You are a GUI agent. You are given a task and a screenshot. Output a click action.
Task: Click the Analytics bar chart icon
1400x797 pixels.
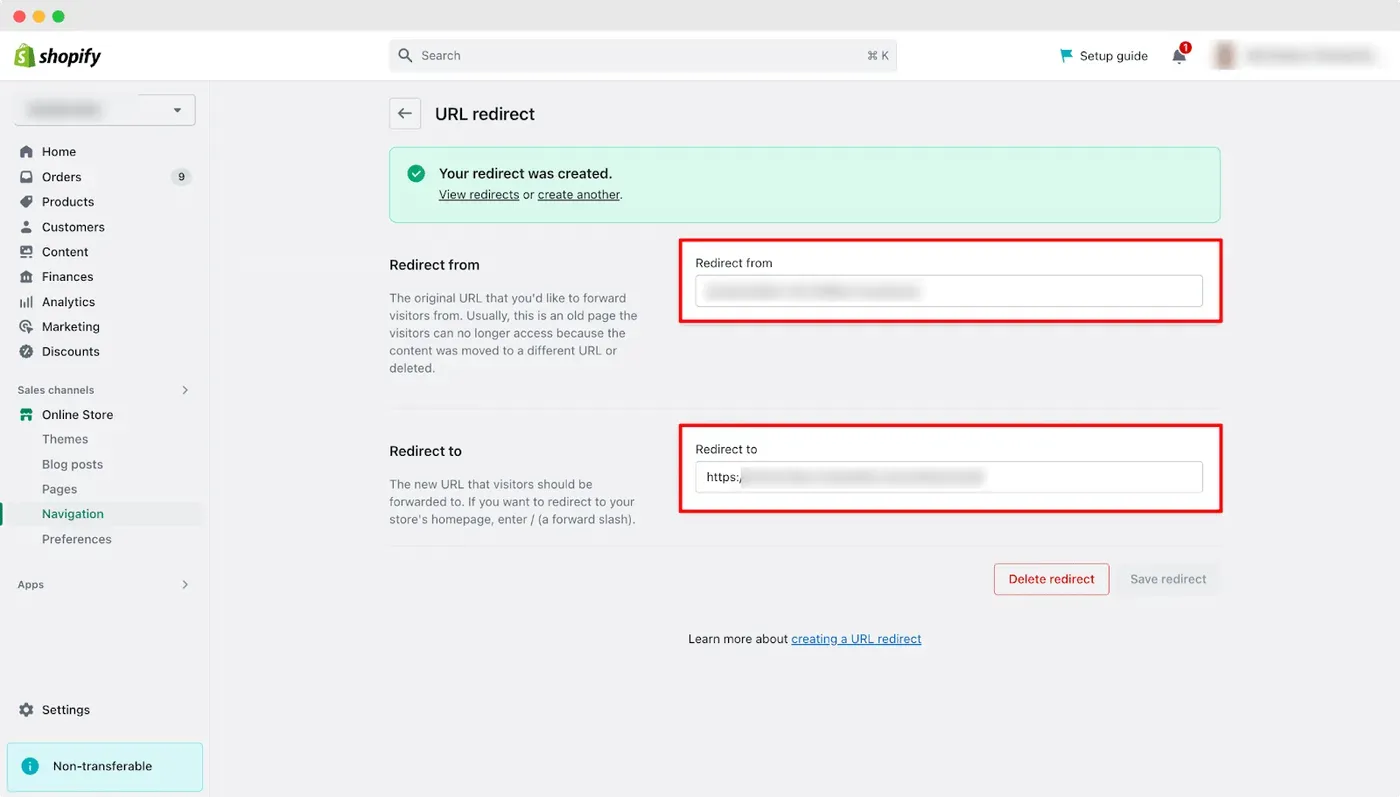(x=26, y=302)
